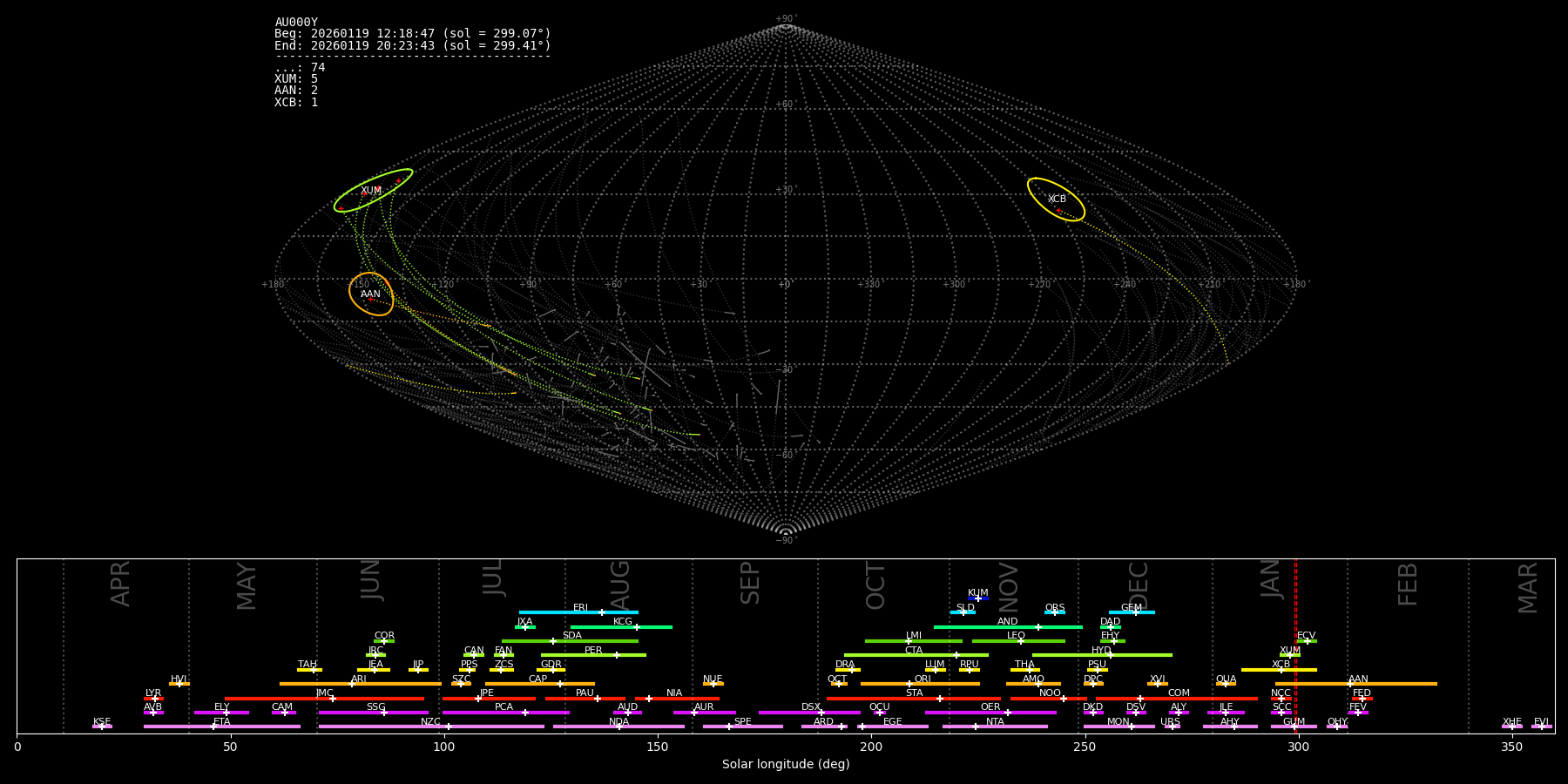1568x784 pixels.
Task: Select the GUM shower bar
Action: click(1294, 727)
